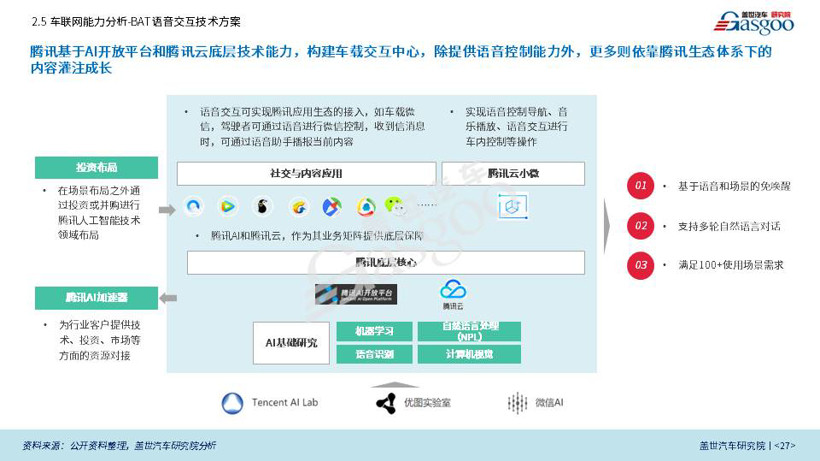Click the Tencent Video play-triangle icon
The image size is (820, 461).
[227, 206]
